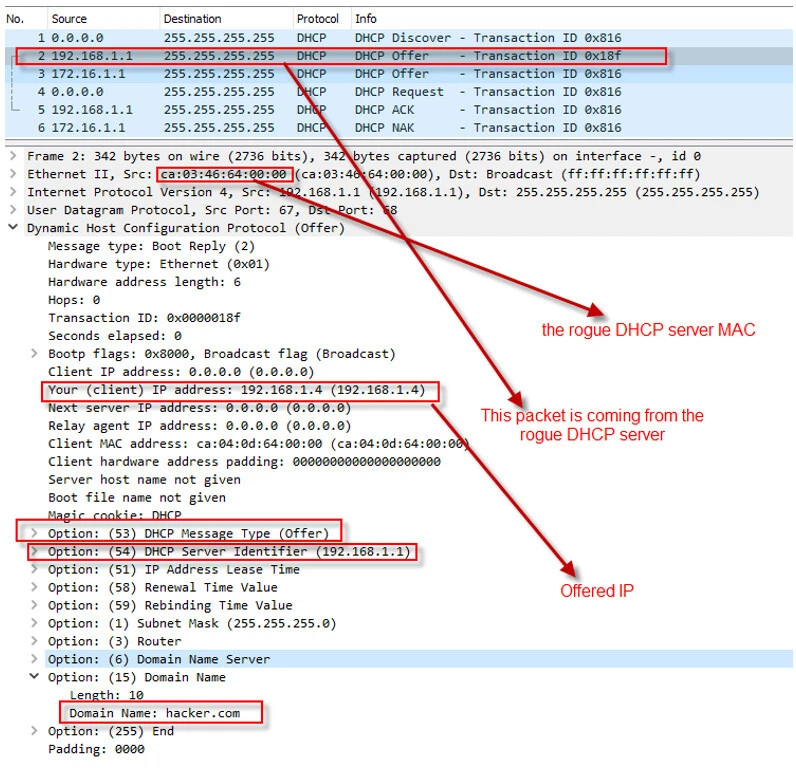The image size is (796, 768).
Task: Expand the Ethernet II section
Action: coord(12,174)
